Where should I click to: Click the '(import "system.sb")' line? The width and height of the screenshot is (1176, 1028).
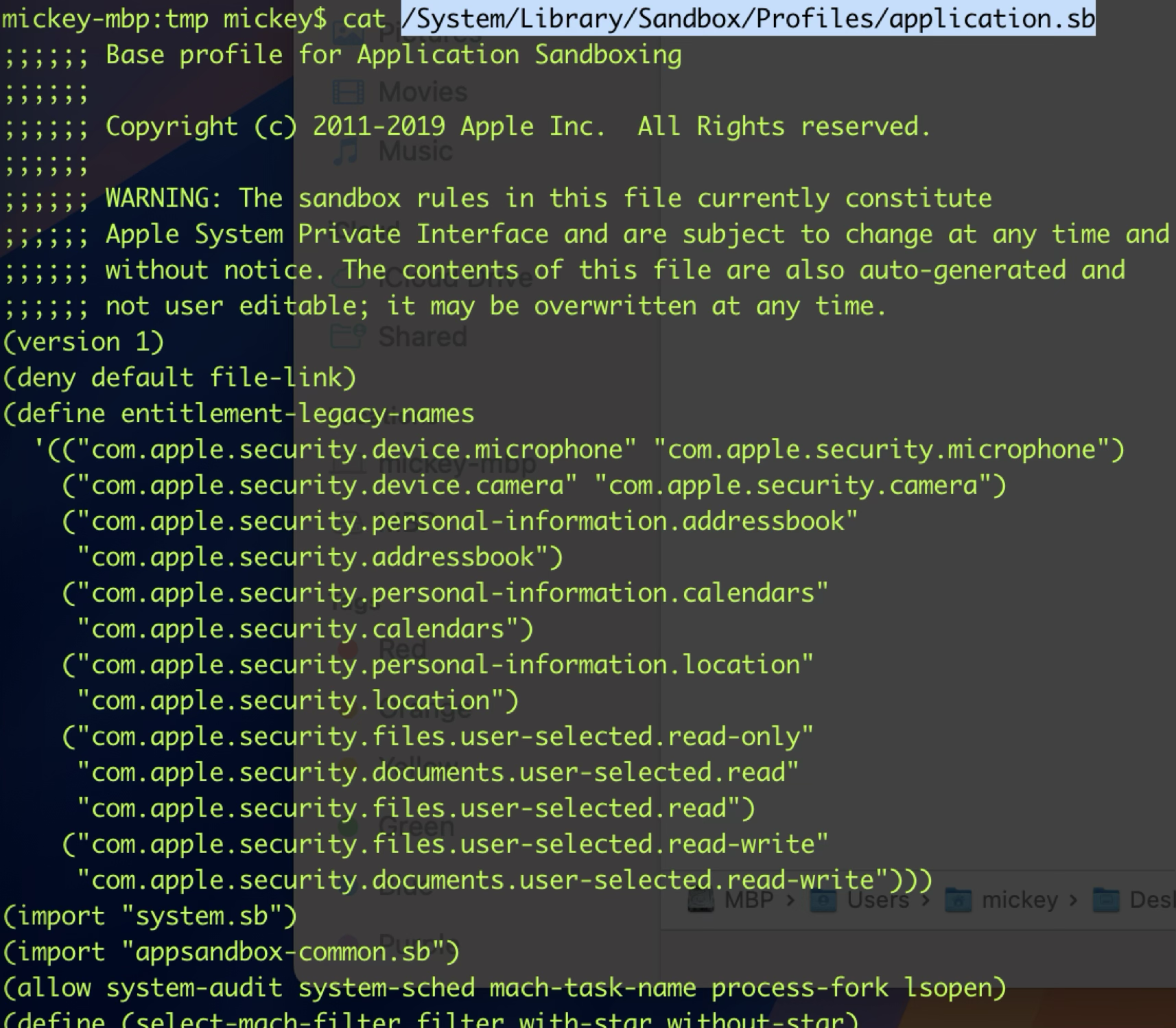click(150, 916)
